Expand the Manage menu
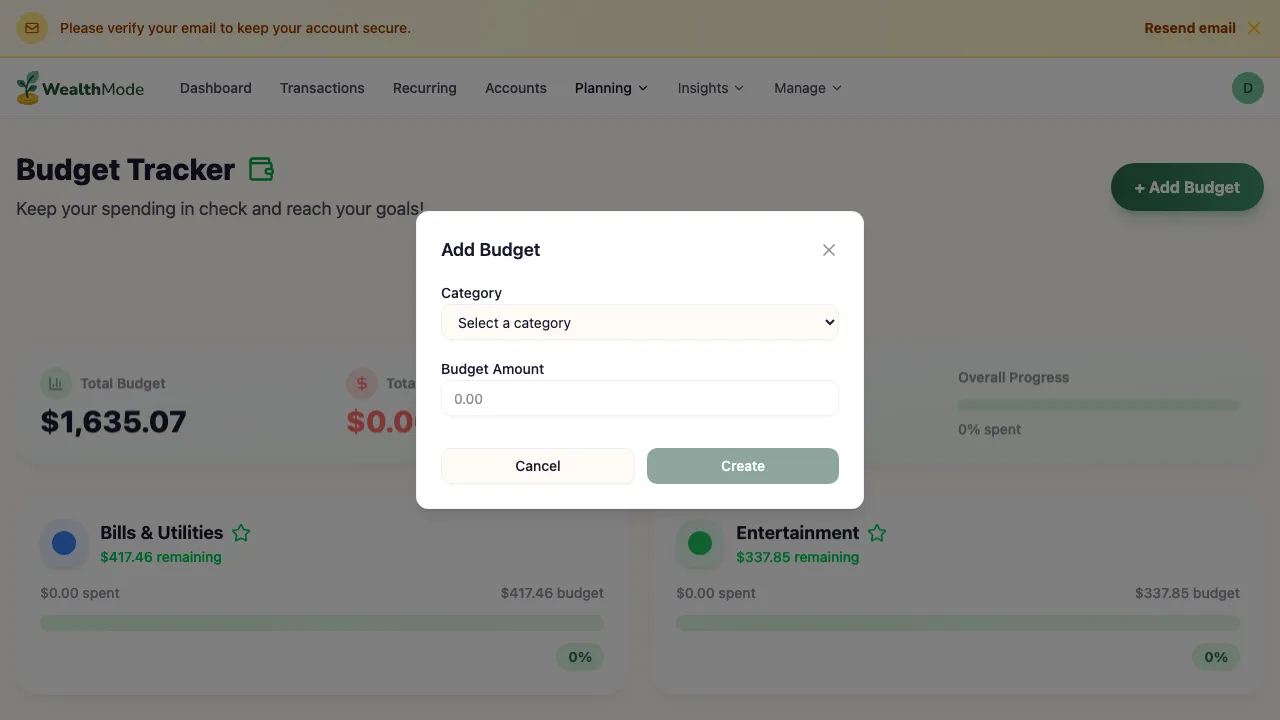Screen dimensions: 1280x720 coord(806,88)
